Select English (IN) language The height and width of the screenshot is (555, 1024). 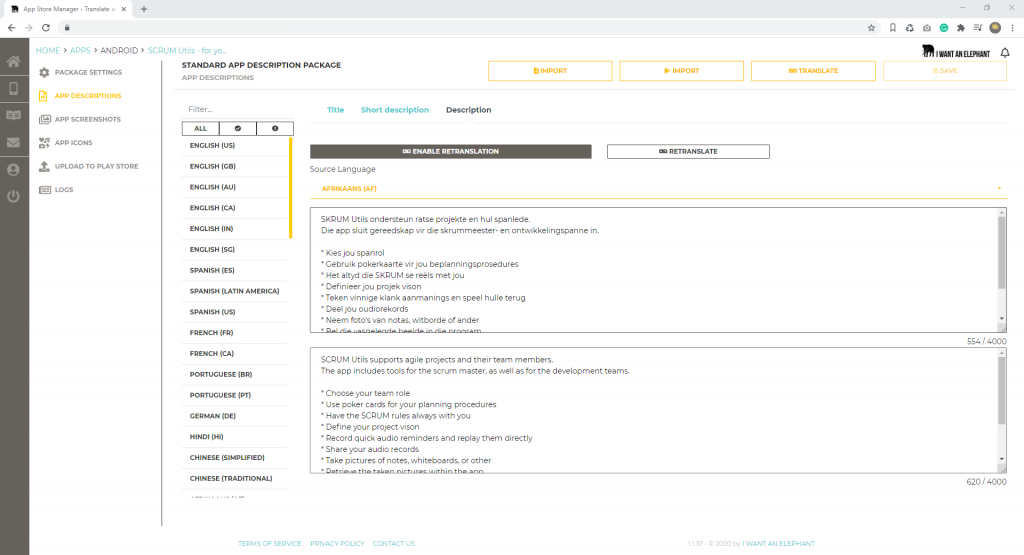234,229
